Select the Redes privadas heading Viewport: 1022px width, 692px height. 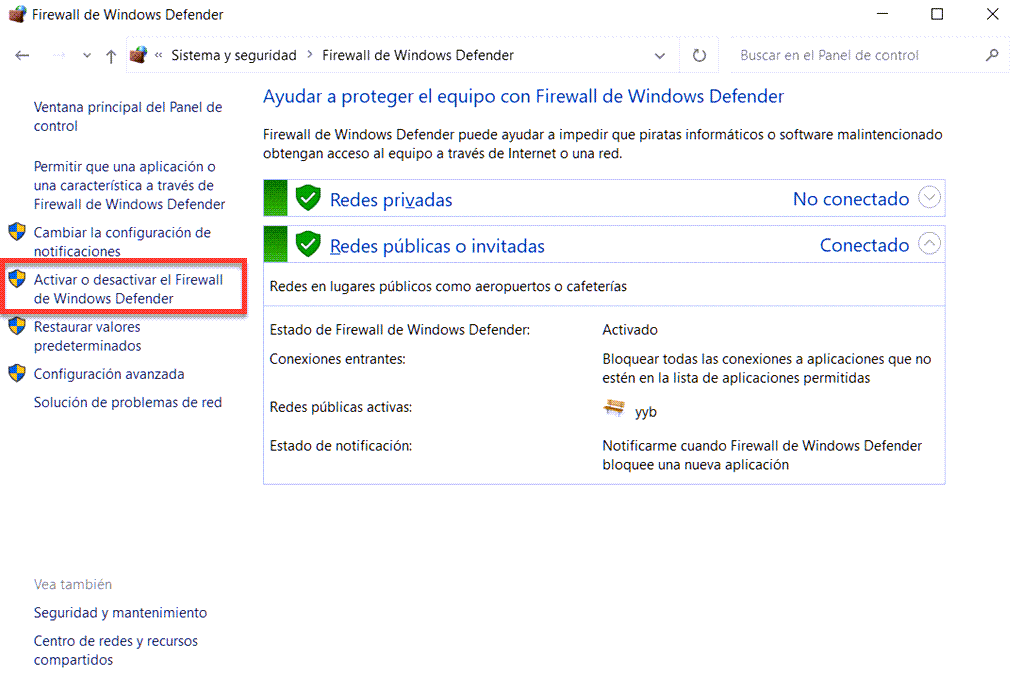[x=391, y=200]
